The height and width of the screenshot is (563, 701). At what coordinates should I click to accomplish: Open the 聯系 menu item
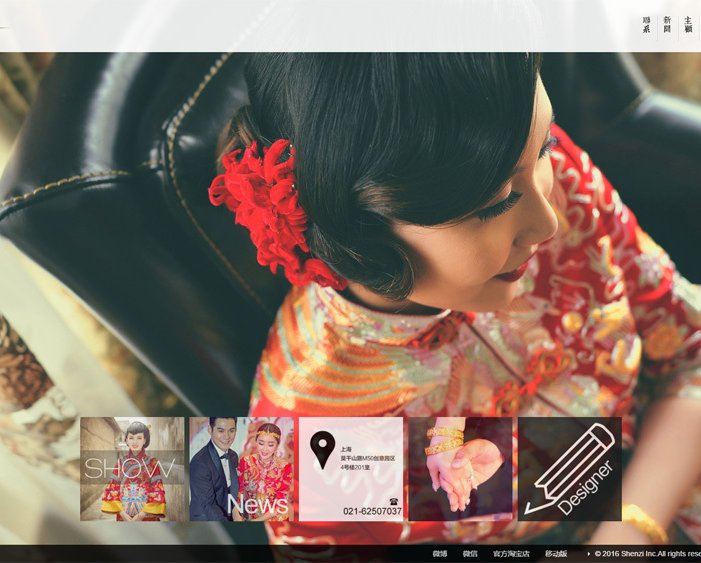(x=646, y=25)
